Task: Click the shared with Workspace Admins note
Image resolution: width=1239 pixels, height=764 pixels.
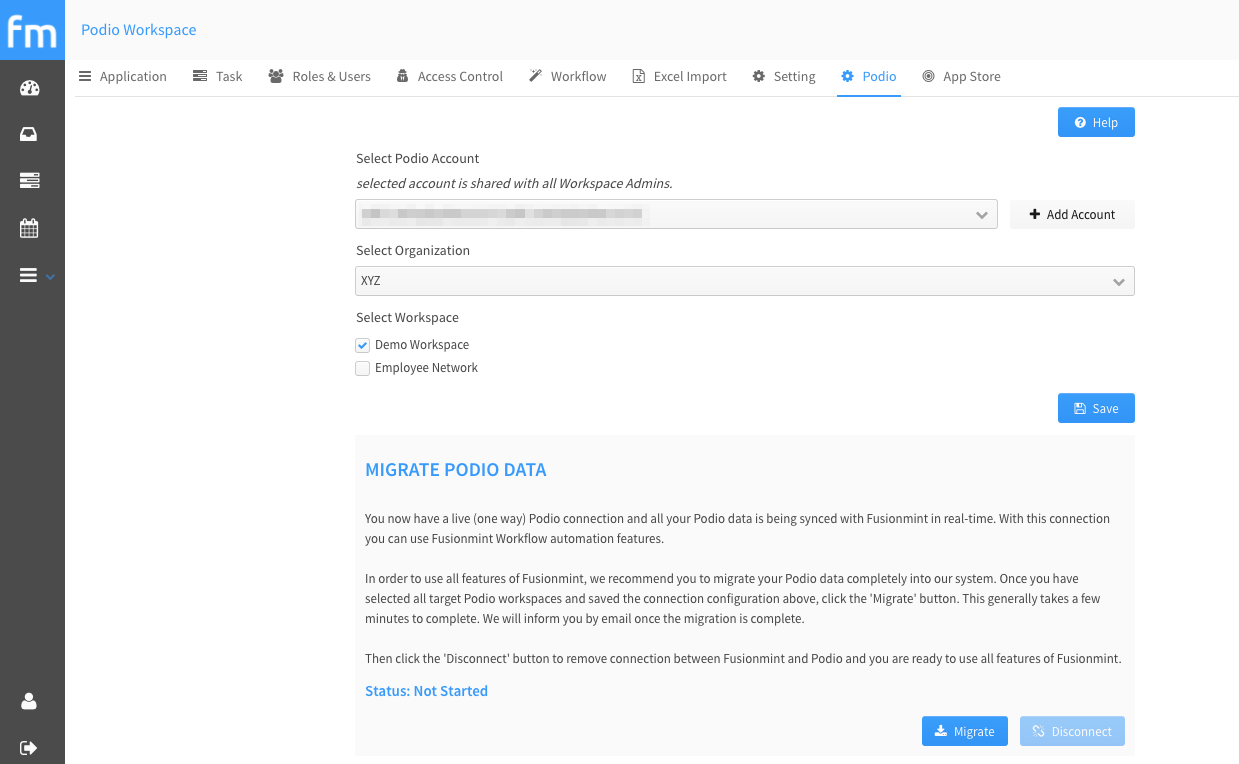Action: point(515,184)
